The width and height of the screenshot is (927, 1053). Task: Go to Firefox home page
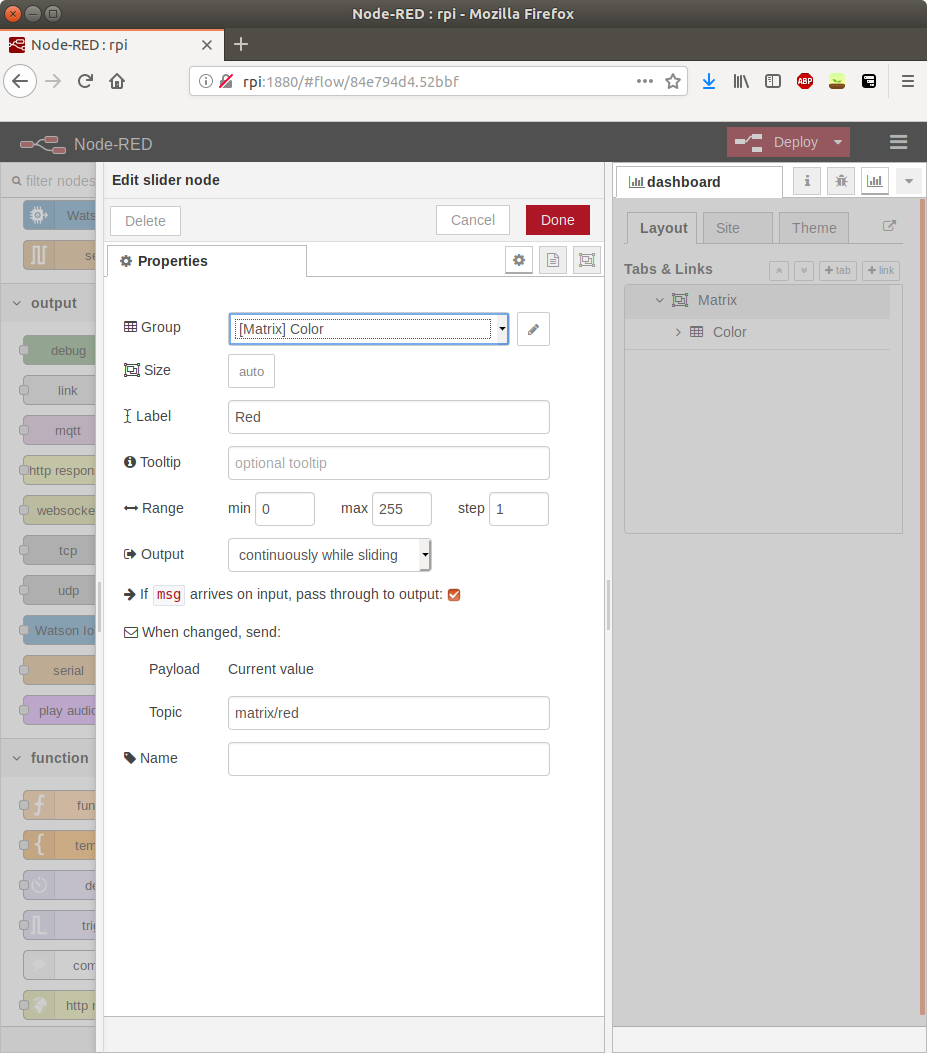[x=117, y=81]
